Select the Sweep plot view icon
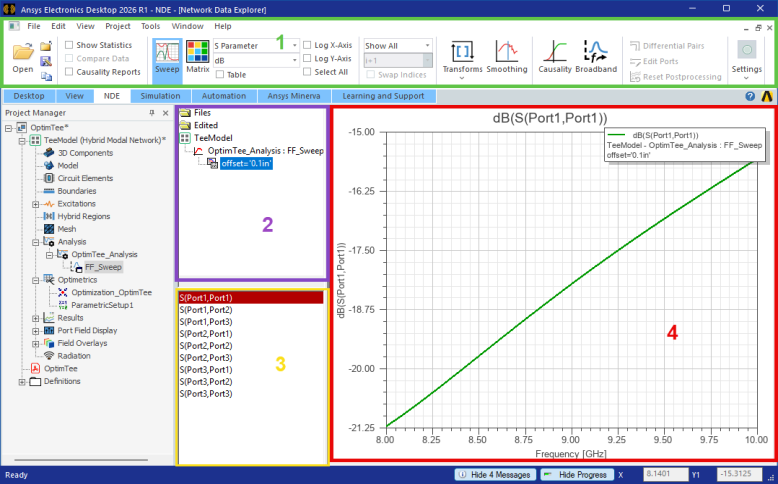The image size is (778, 484). click(167, 57)
